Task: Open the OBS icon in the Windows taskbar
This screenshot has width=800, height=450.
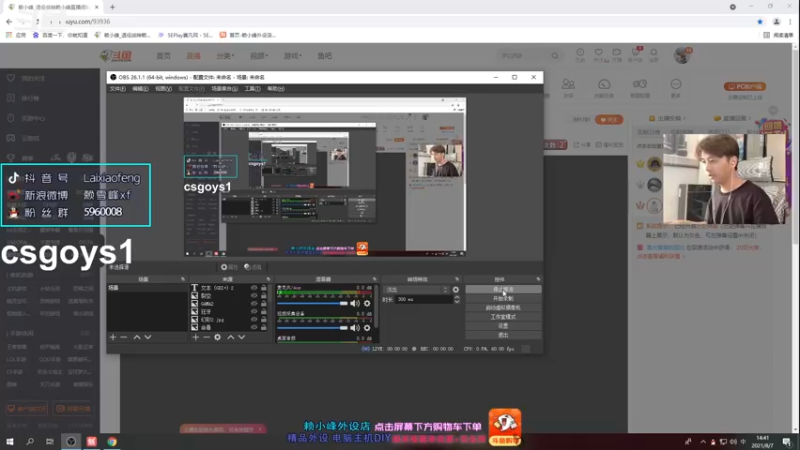Action: coord(71,442)
